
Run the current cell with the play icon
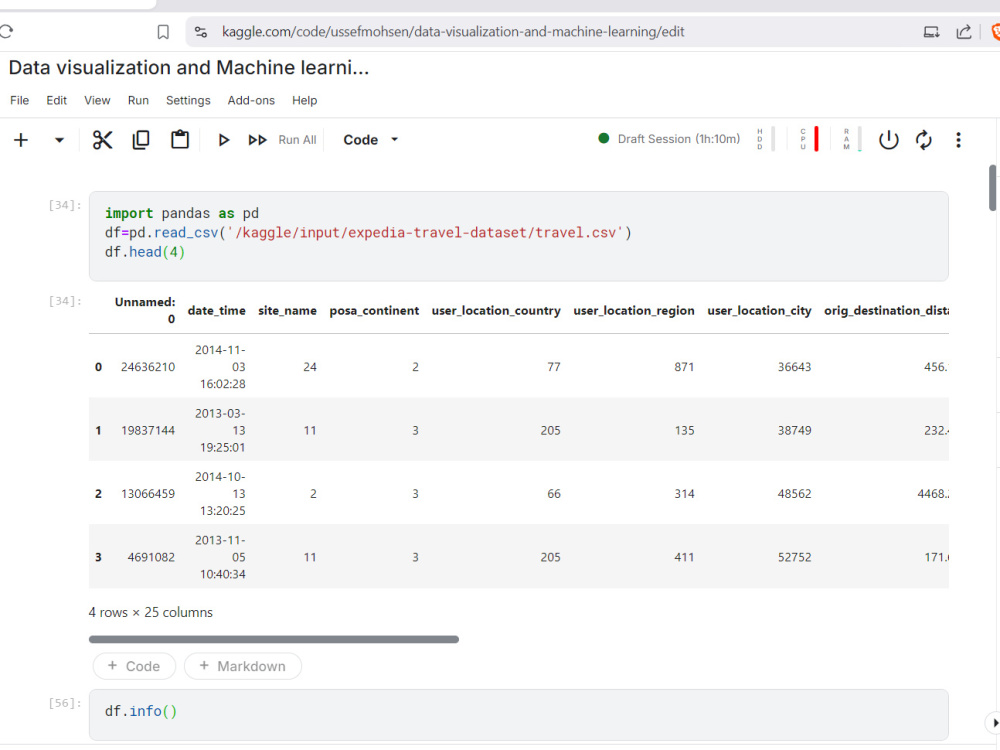pyautogui.click(x=224, y=140)
